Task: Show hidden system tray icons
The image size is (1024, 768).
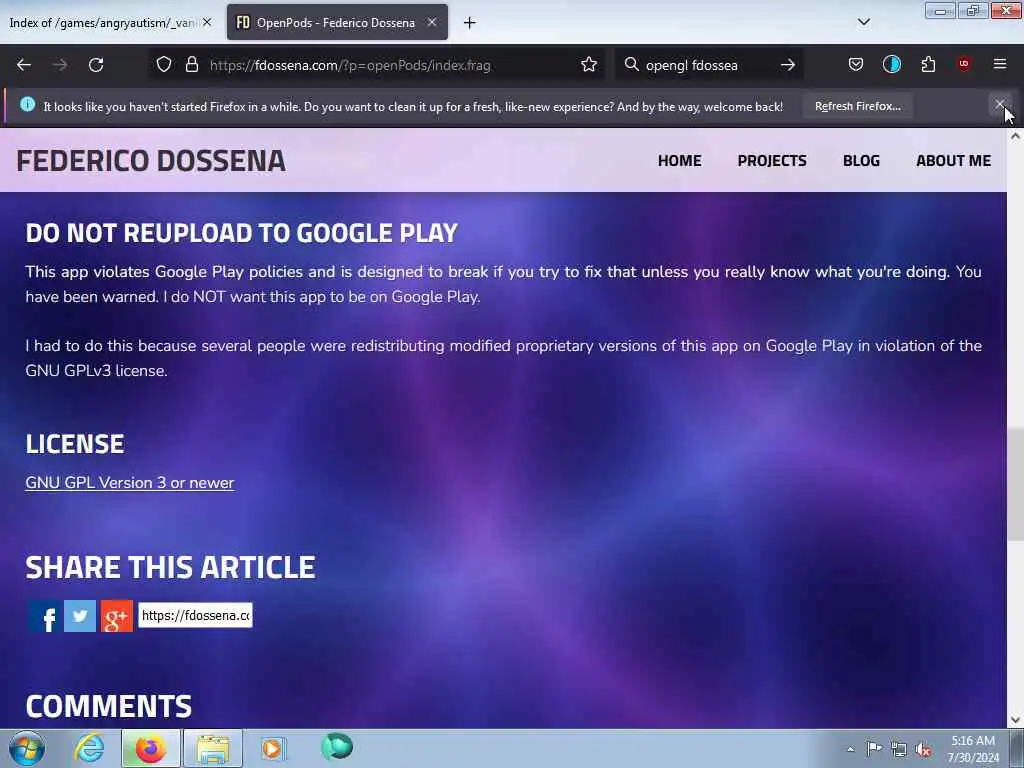Action: [850, 749]
